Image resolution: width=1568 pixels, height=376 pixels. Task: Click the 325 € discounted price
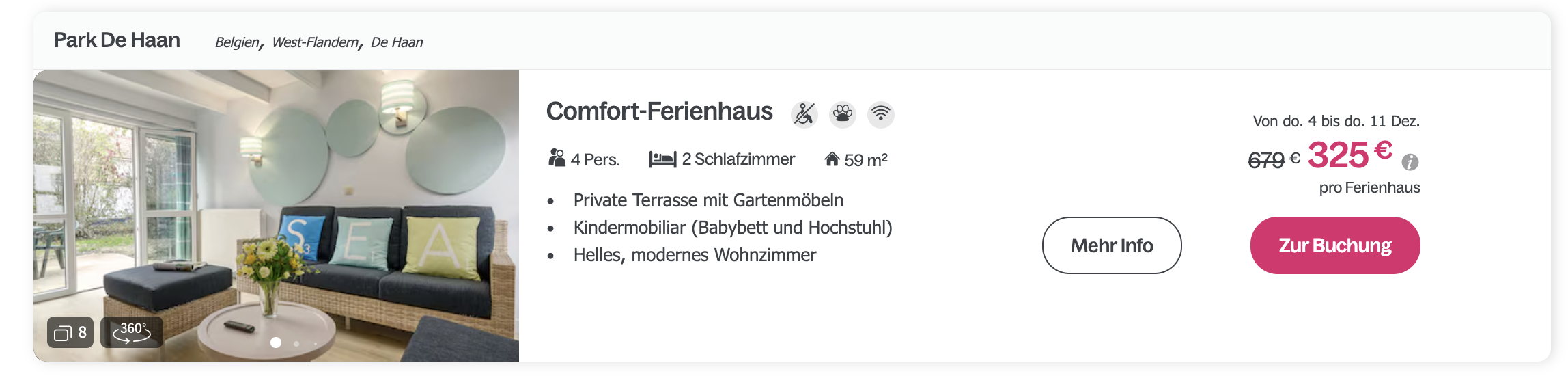(x=1350, y=155)
